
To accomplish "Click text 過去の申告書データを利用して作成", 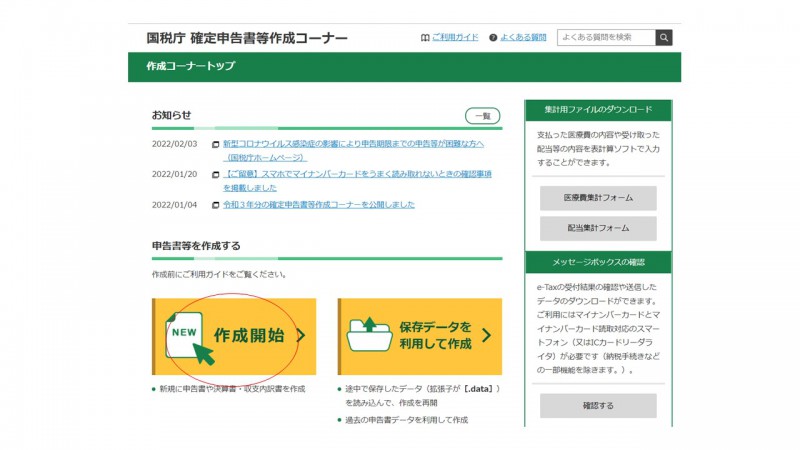I will 406,420.
